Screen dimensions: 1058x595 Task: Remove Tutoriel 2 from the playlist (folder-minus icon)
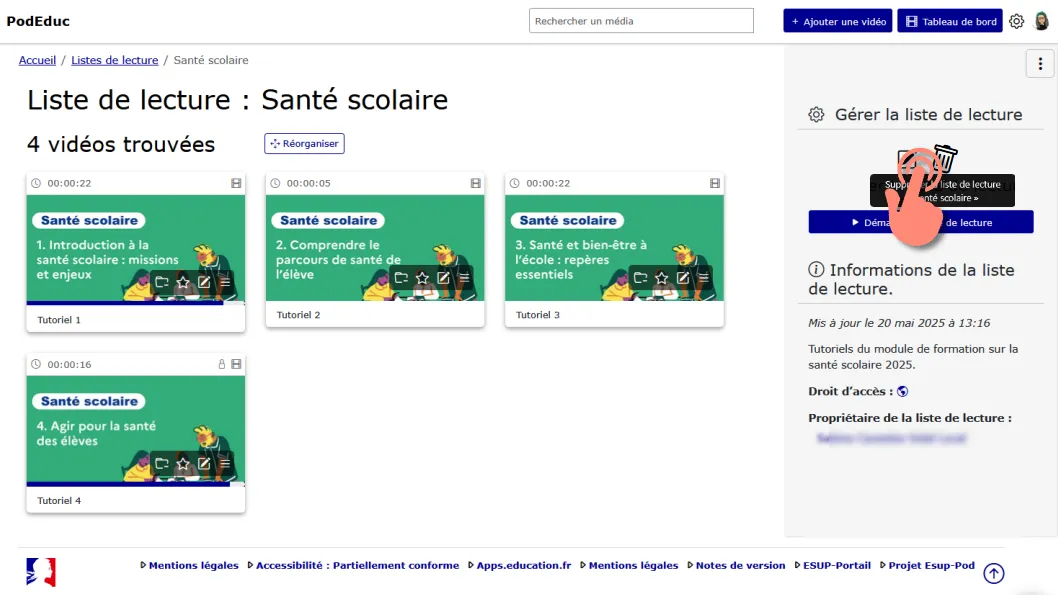pos(401,277)
